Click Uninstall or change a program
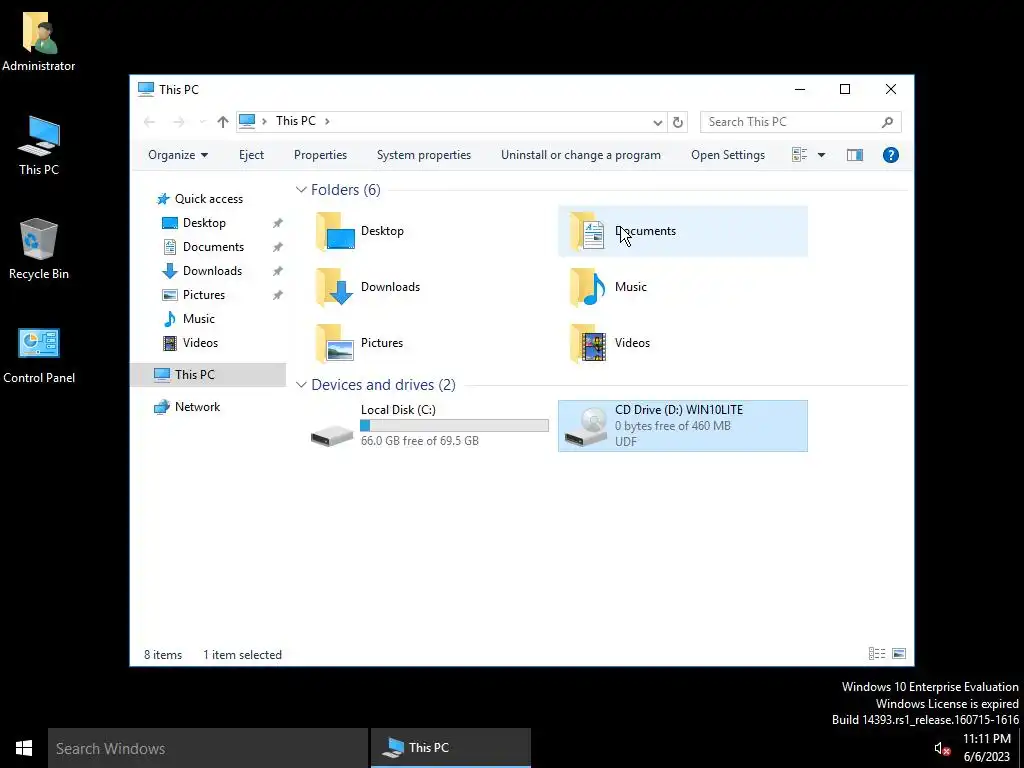 (x=581, y=155)
